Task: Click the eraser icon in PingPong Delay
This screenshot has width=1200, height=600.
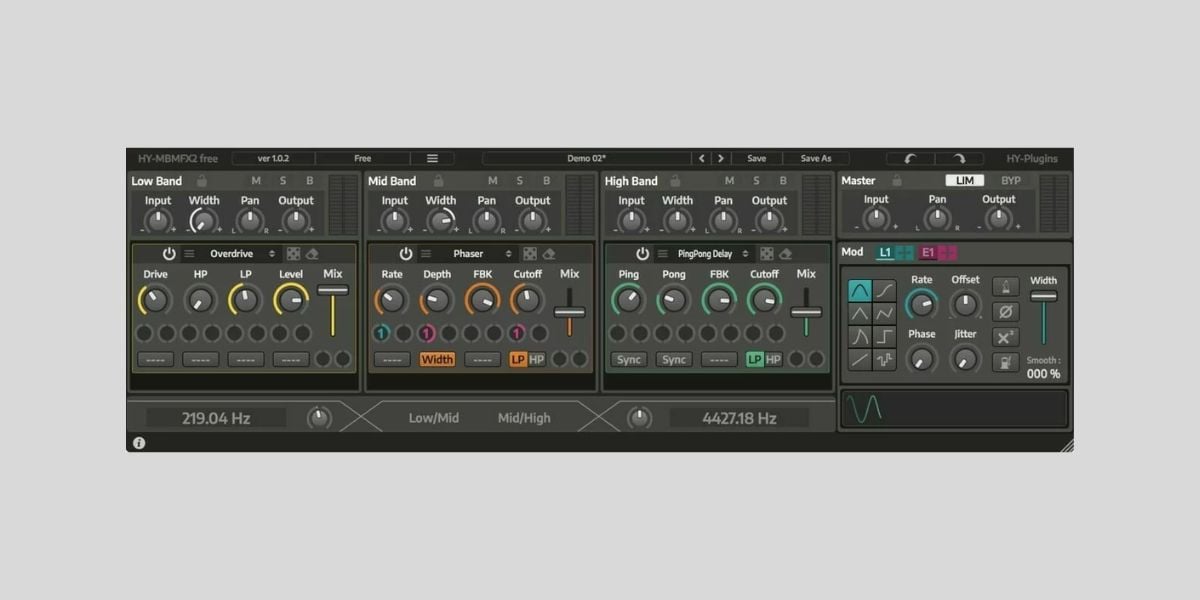Action: (785, 254)
